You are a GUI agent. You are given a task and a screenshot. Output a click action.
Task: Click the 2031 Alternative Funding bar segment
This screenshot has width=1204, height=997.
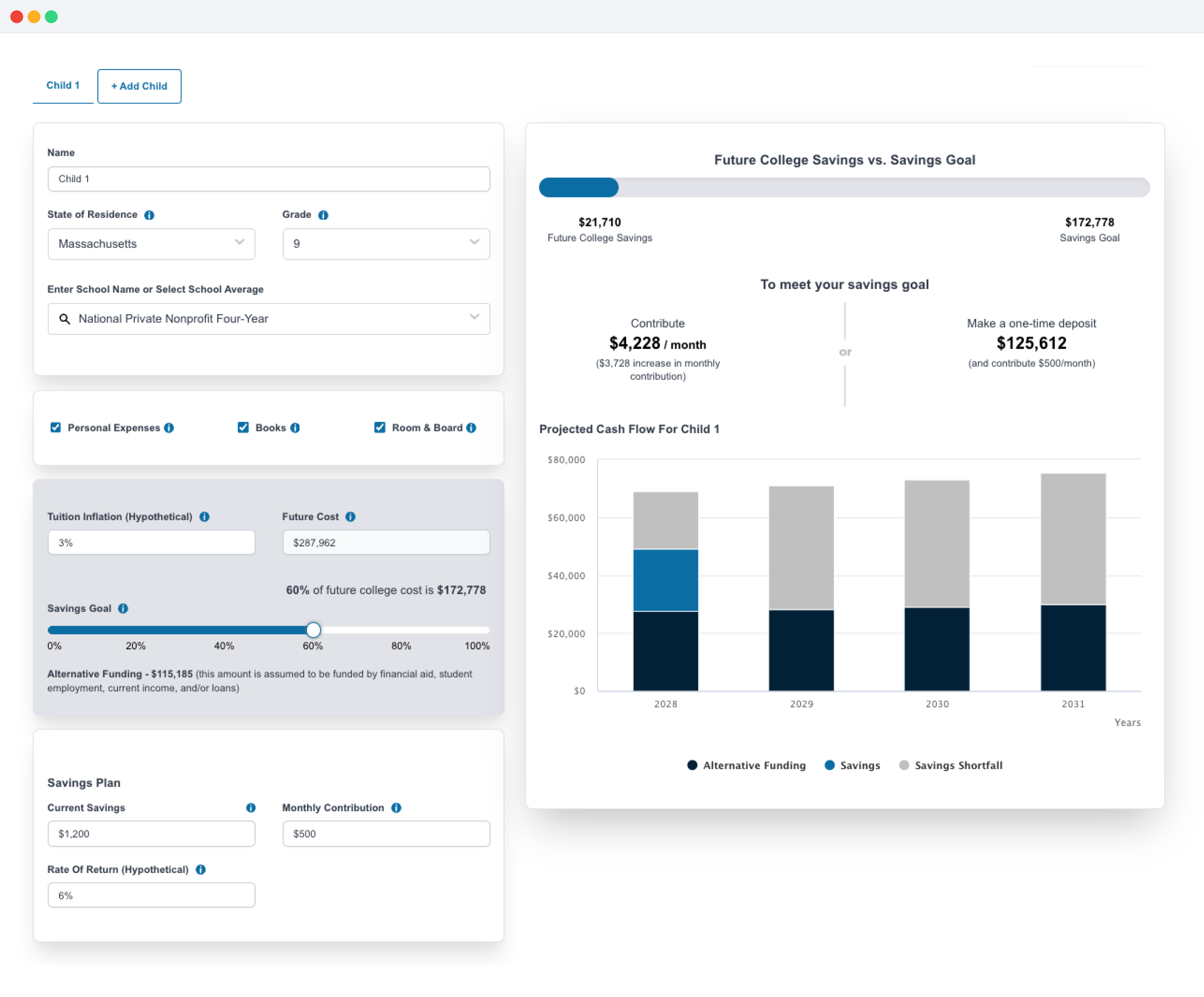(1073, 648)
